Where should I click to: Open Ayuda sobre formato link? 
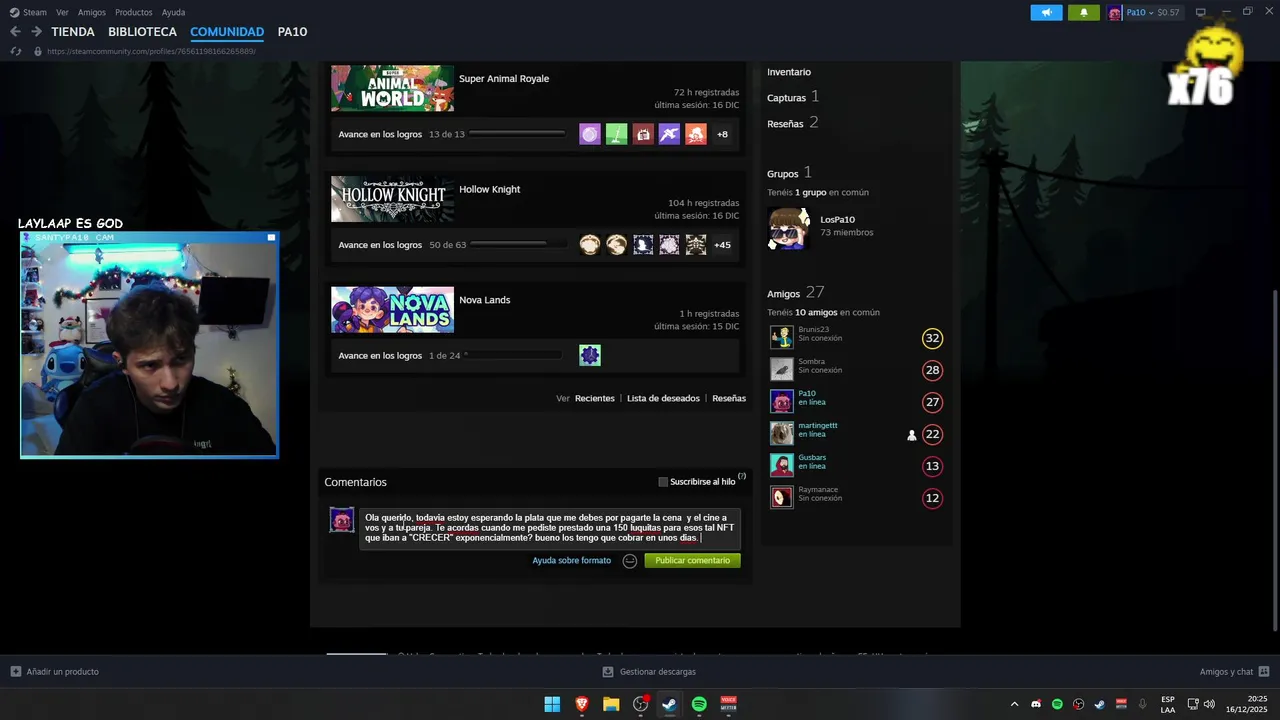pyautogui.click(x=571, y=561)
